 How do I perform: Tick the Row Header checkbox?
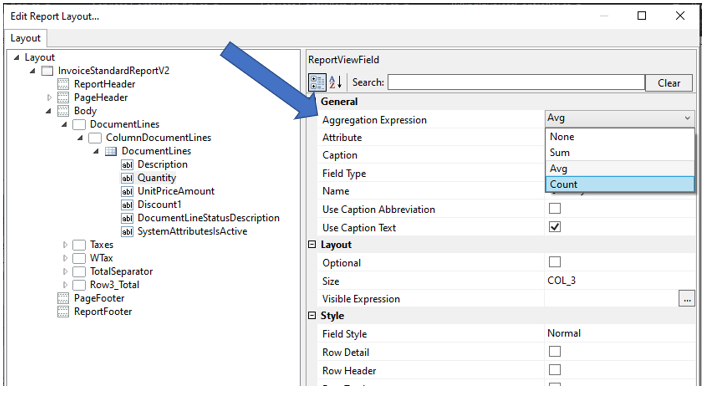[x=555, y=370]
